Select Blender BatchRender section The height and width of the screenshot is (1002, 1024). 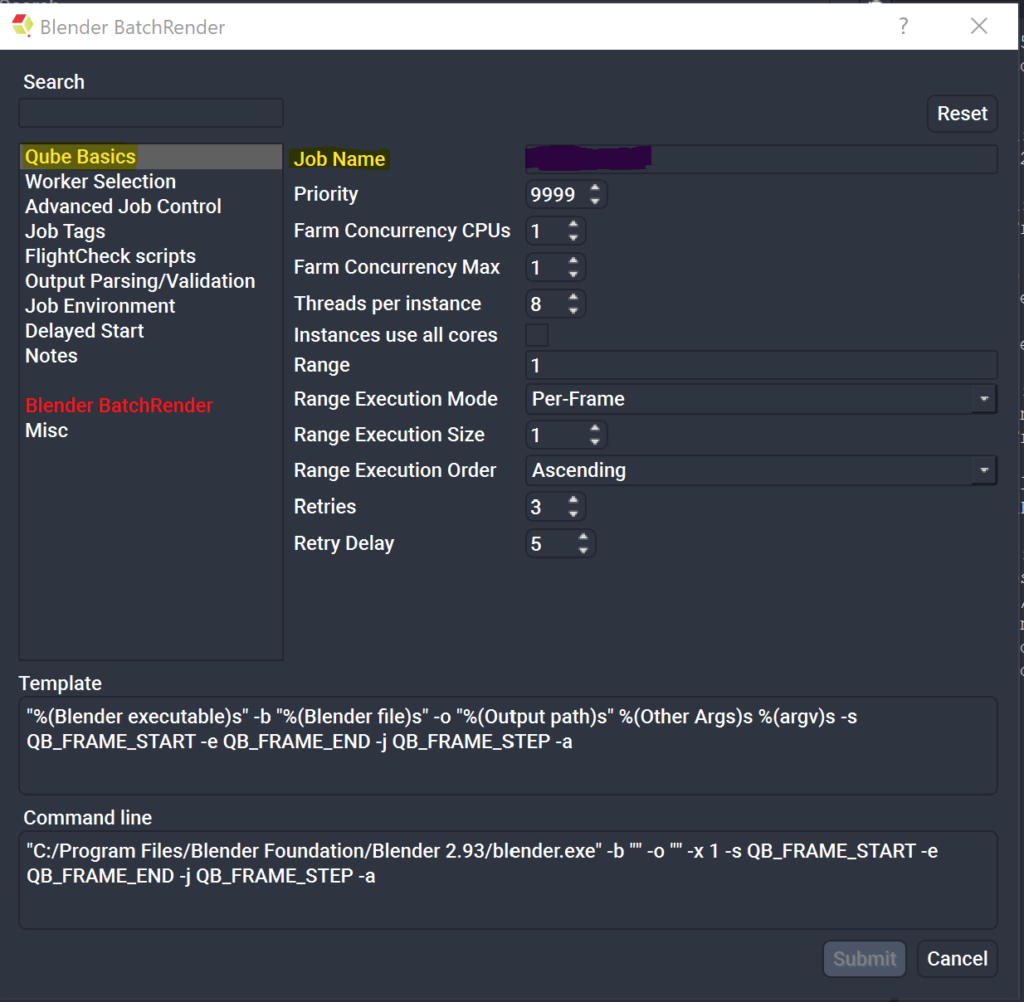pyautogui.click(x=118, y=406)
